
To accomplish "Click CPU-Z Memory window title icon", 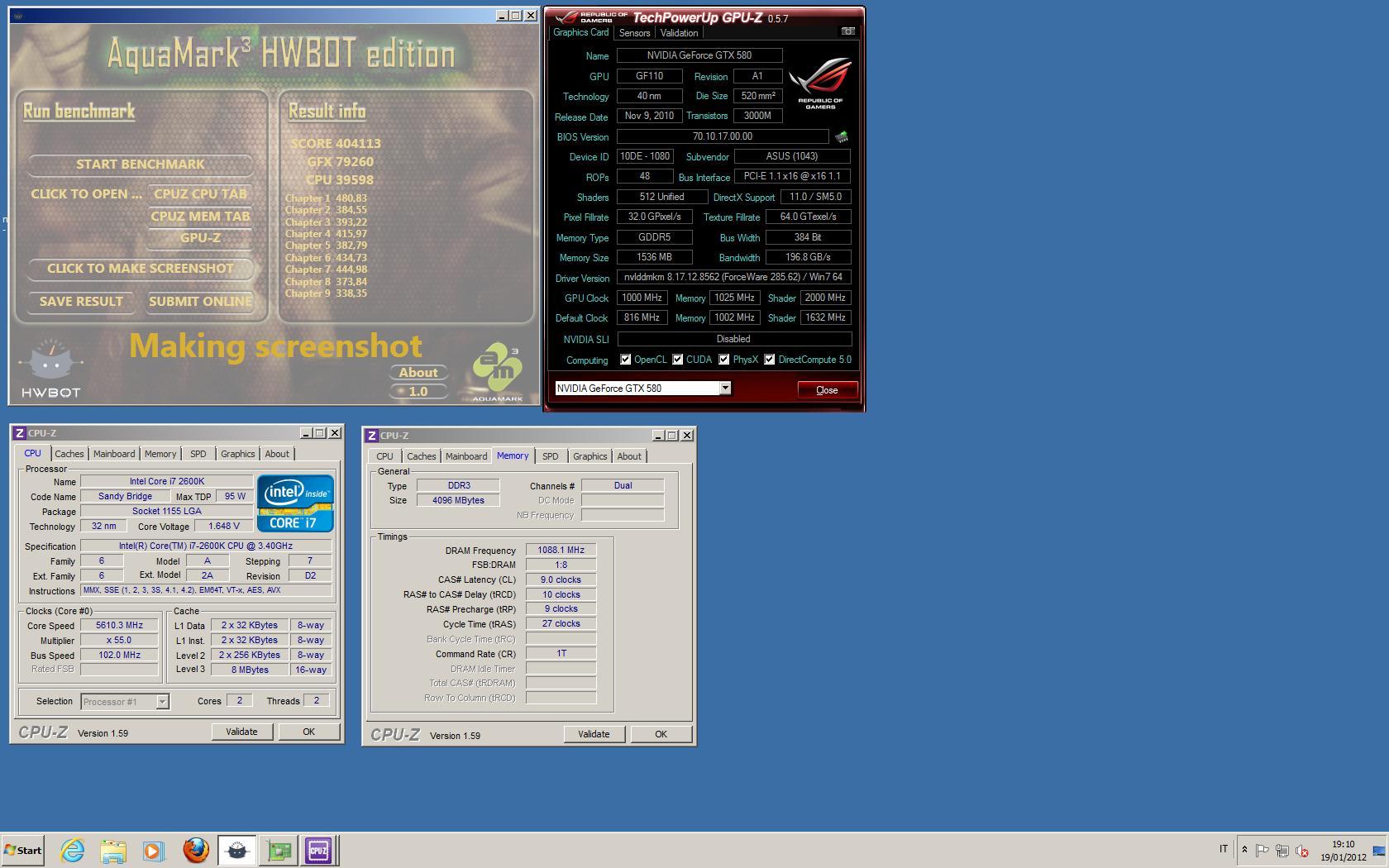I will tap(372, 436).
